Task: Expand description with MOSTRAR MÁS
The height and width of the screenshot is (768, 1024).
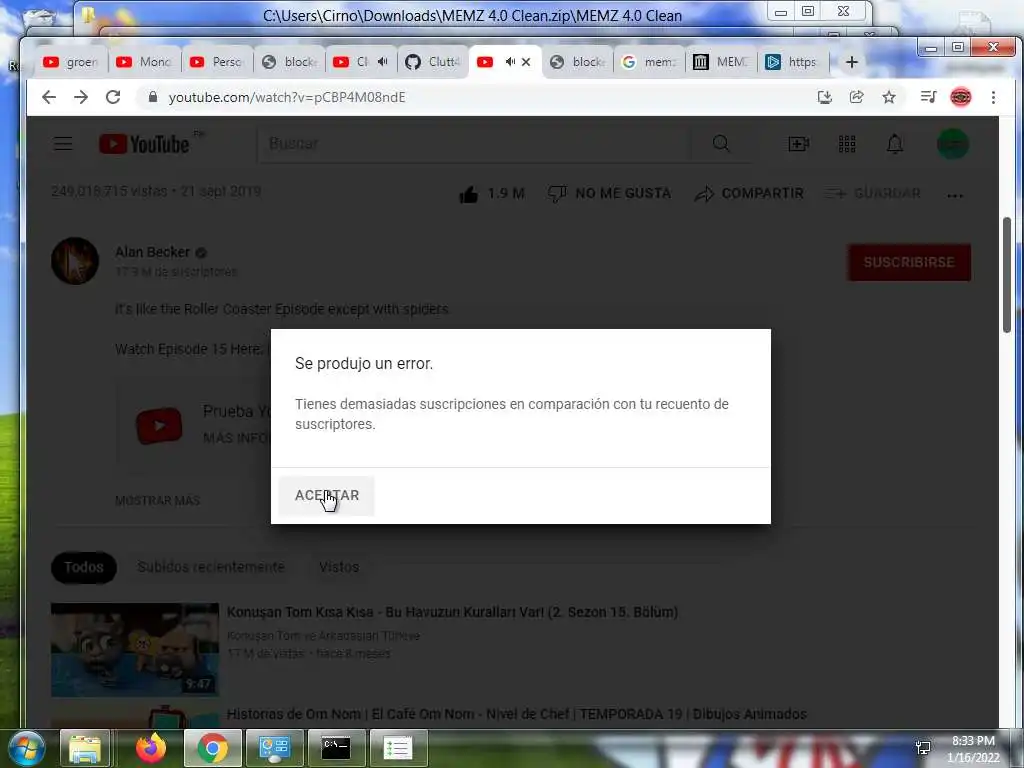Action: (x=157, y=501)
